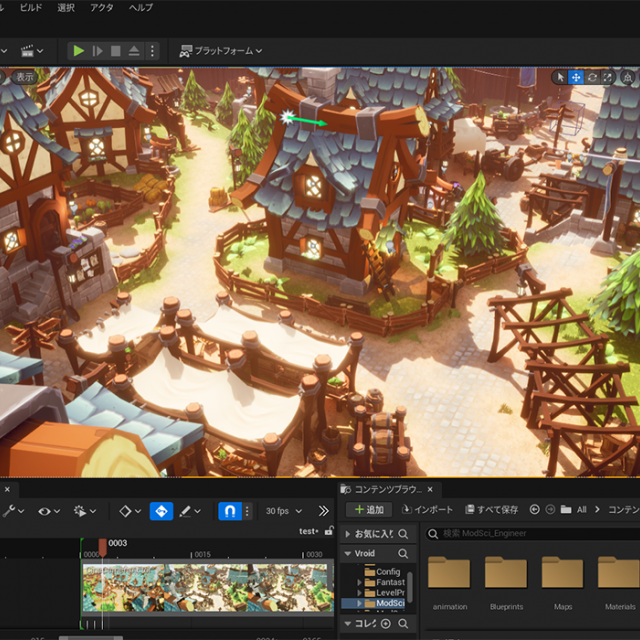Viewport: 640px width, 640px height.
Task: Open the プラットフォーム platforms dropdown
Action: [220, 50]
